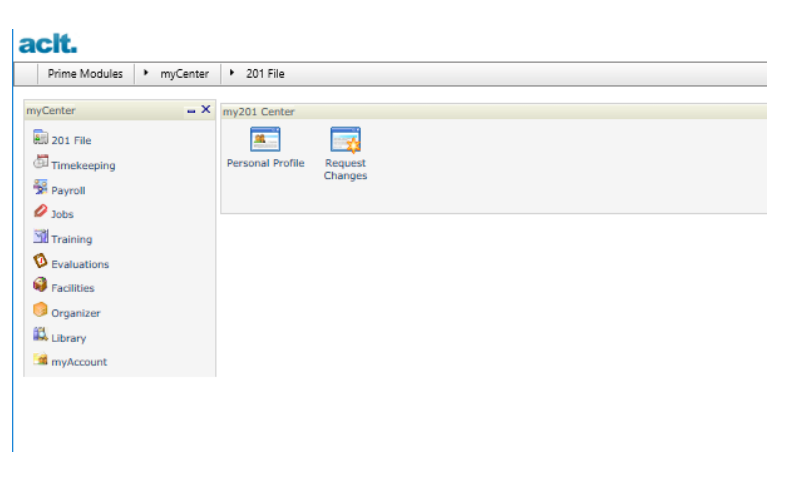Click the myCenter panel title
The width and height of the screenshot is (800, 500).
[x=51, y=111]
